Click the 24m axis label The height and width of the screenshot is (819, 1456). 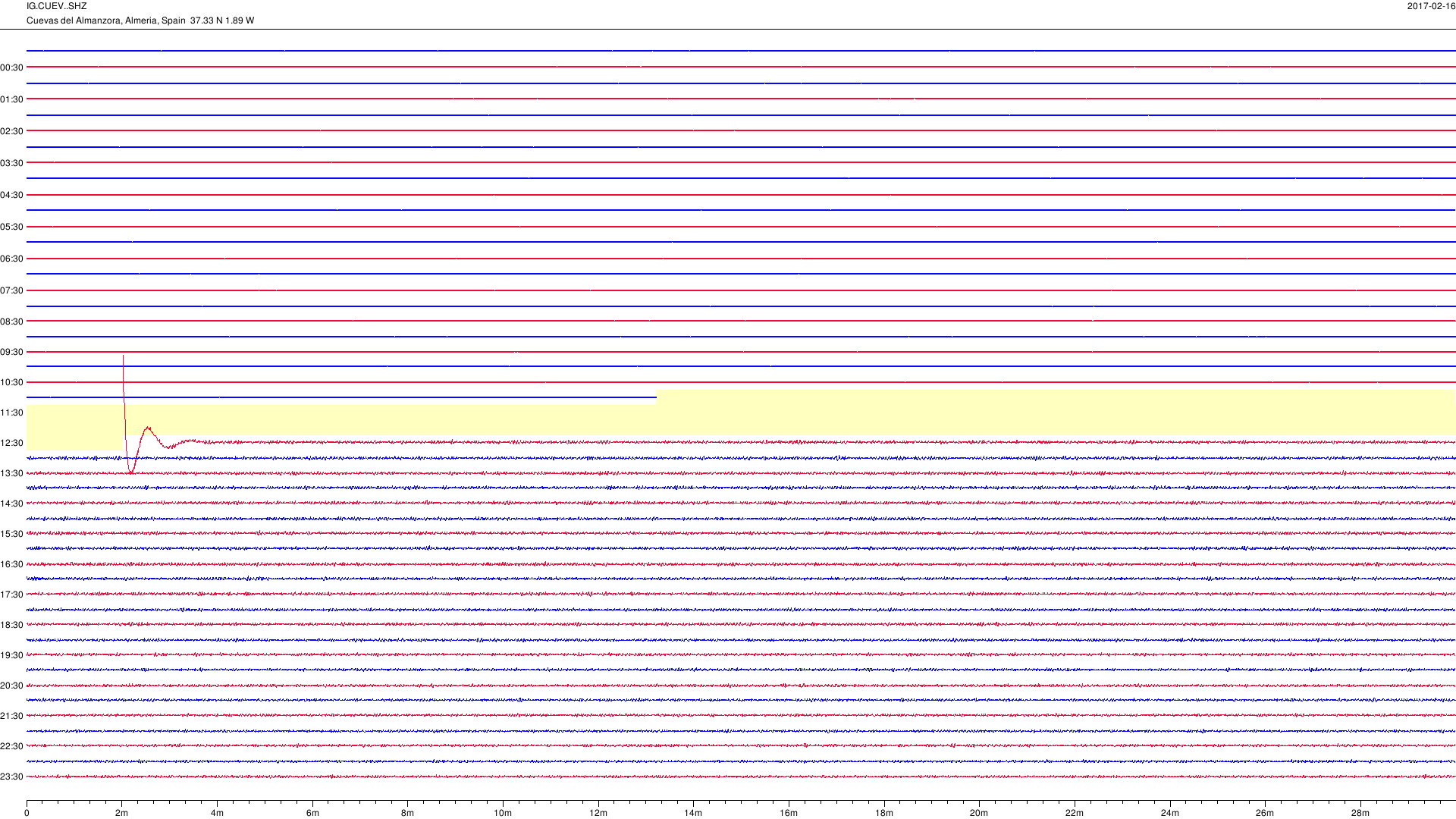(x=1170, y=813)
